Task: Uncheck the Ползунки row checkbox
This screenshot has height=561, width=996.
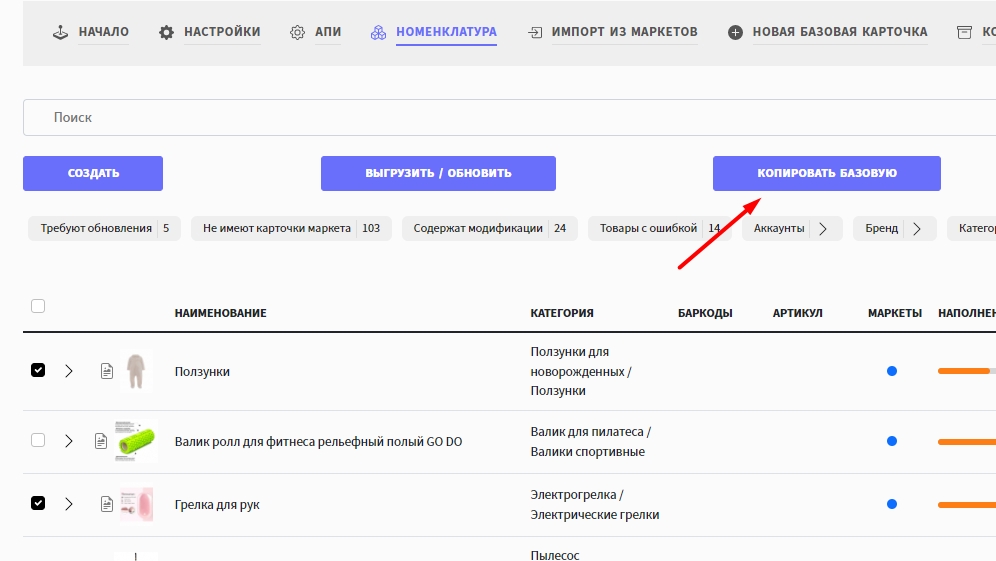Action: [x=38, y=370]
